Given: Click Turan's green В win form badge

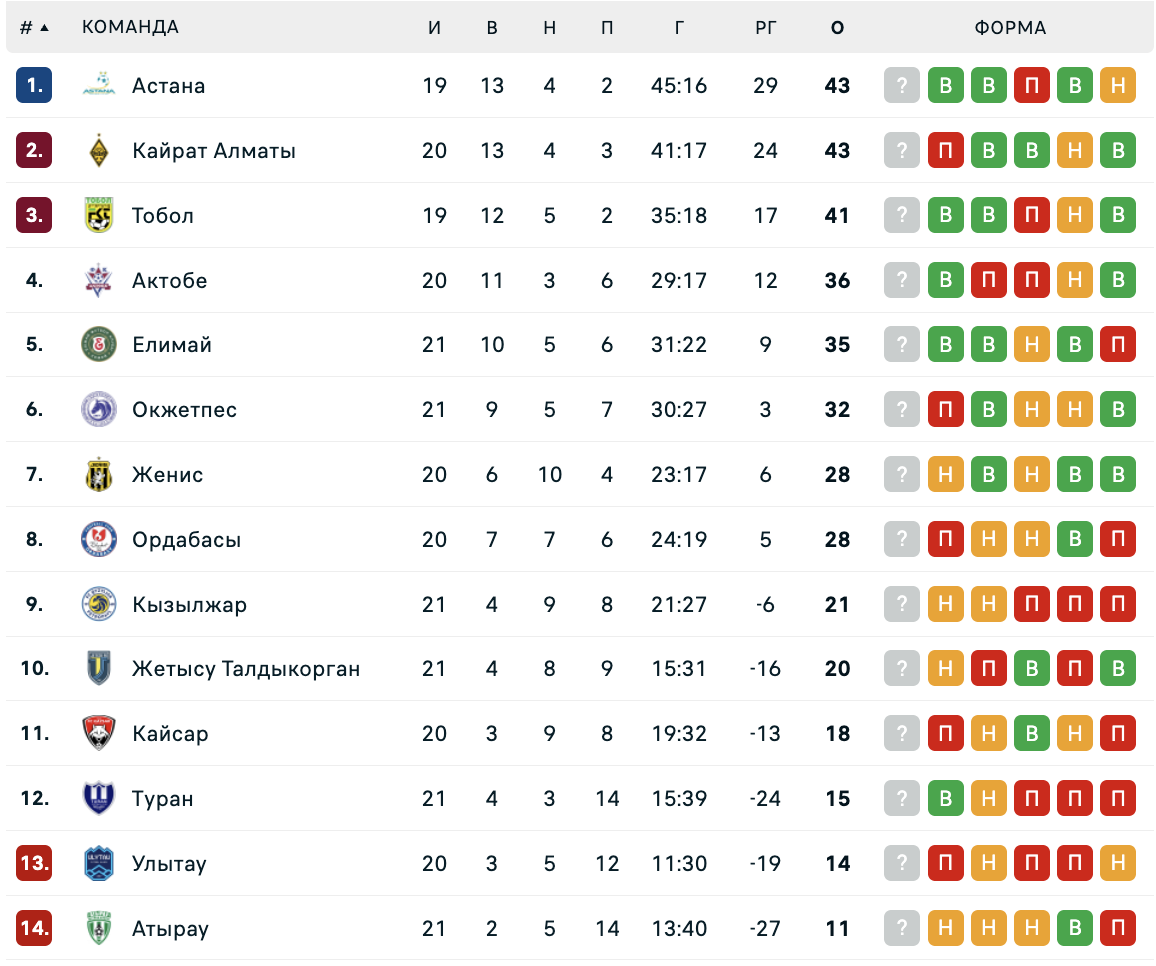Looking at the screenshot, I should point(945,798).
